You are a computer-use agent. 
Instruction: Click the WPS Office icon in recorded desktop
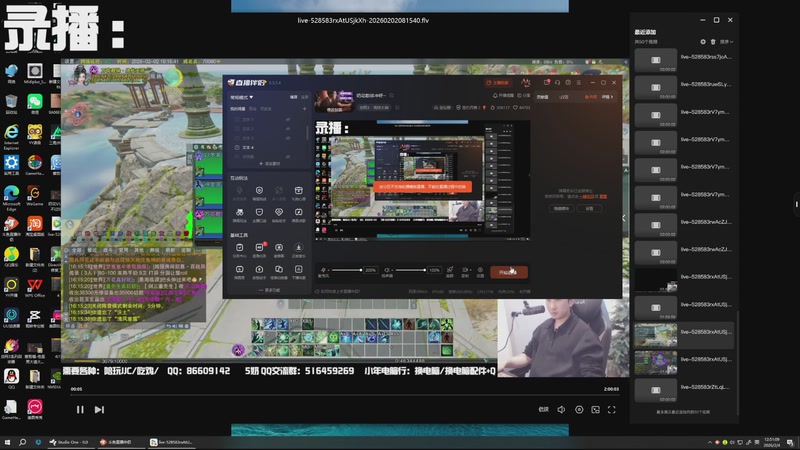[x=35, y=285]
